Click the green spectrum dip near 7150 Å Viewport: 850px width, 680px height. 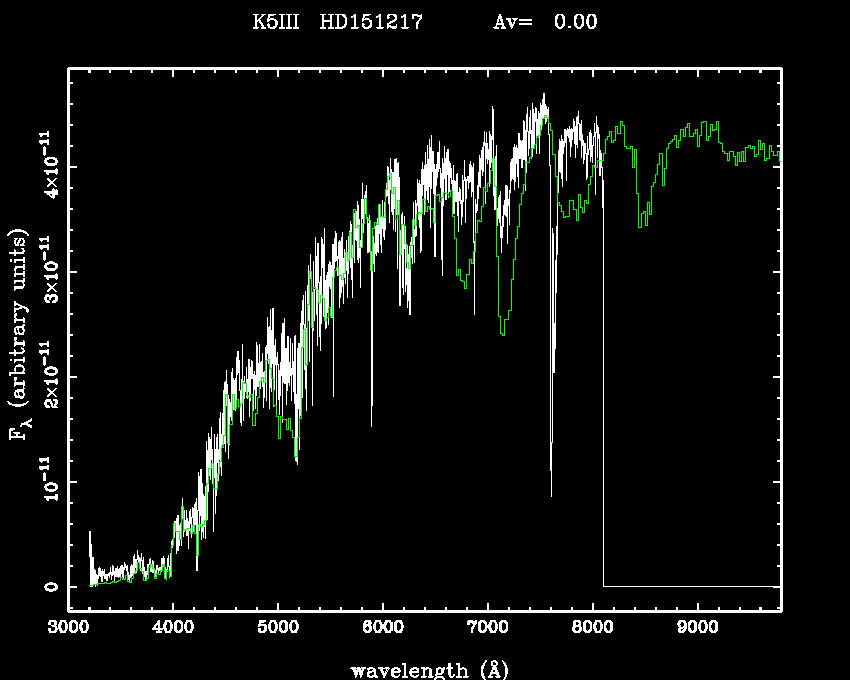pyautogui.click(x=503, y=332)
